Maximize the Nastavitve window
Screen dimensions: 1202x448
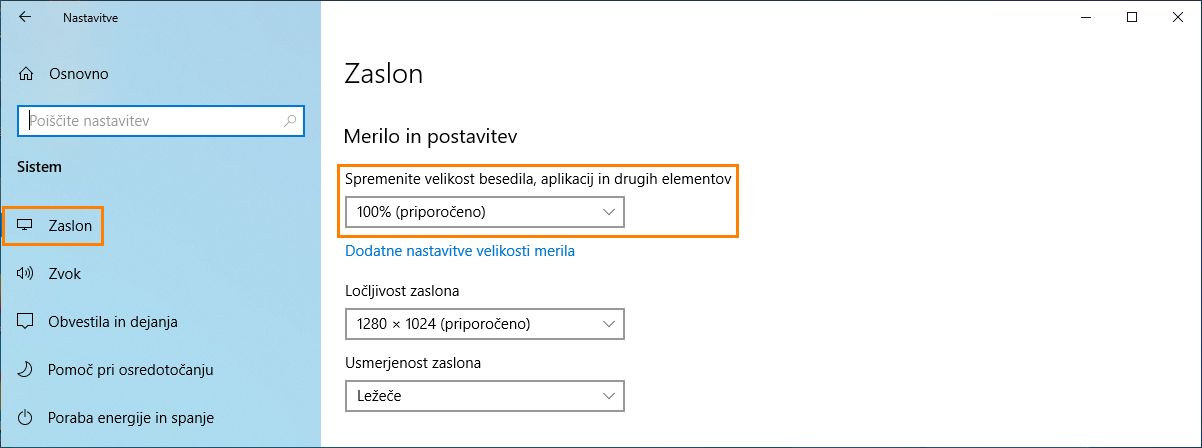tap(1131, 17)
